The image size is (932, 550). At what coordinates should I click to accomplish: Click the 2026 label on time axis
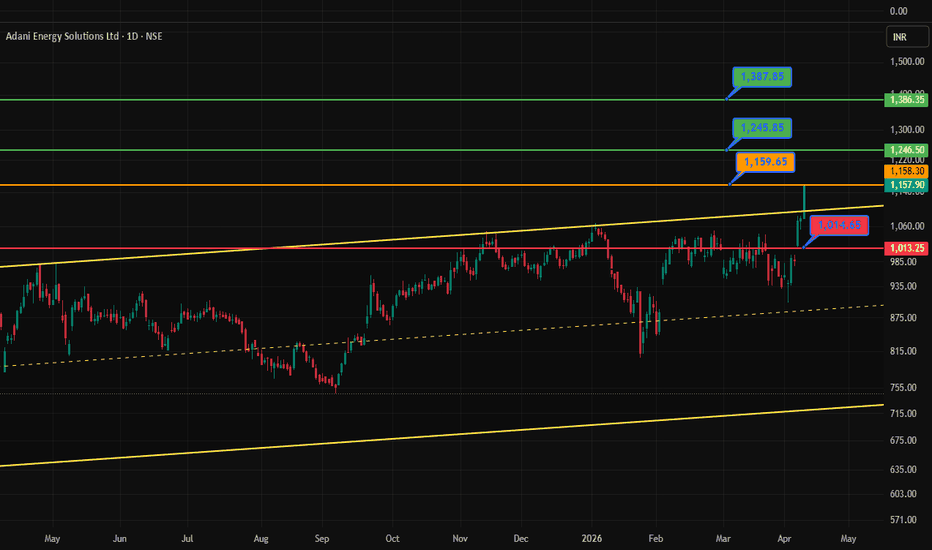pos(591,539)
